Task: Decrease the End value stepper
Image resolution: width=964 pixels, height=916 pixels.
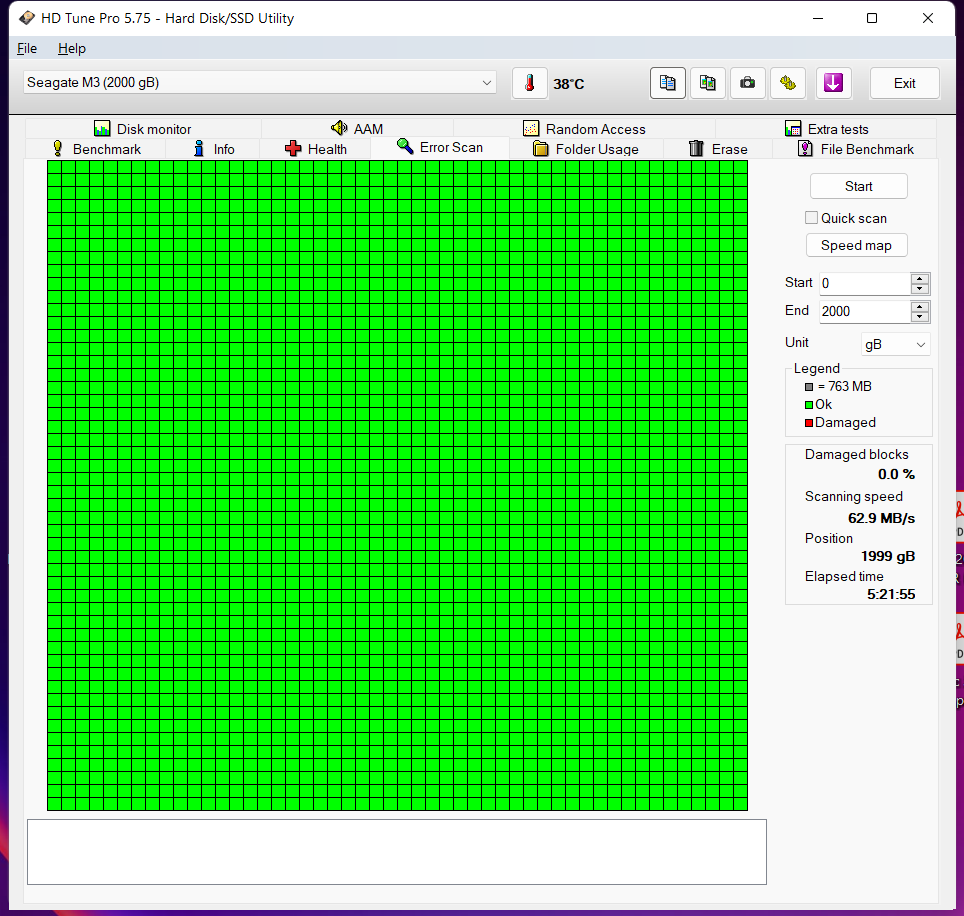Action: pos(920,317)
